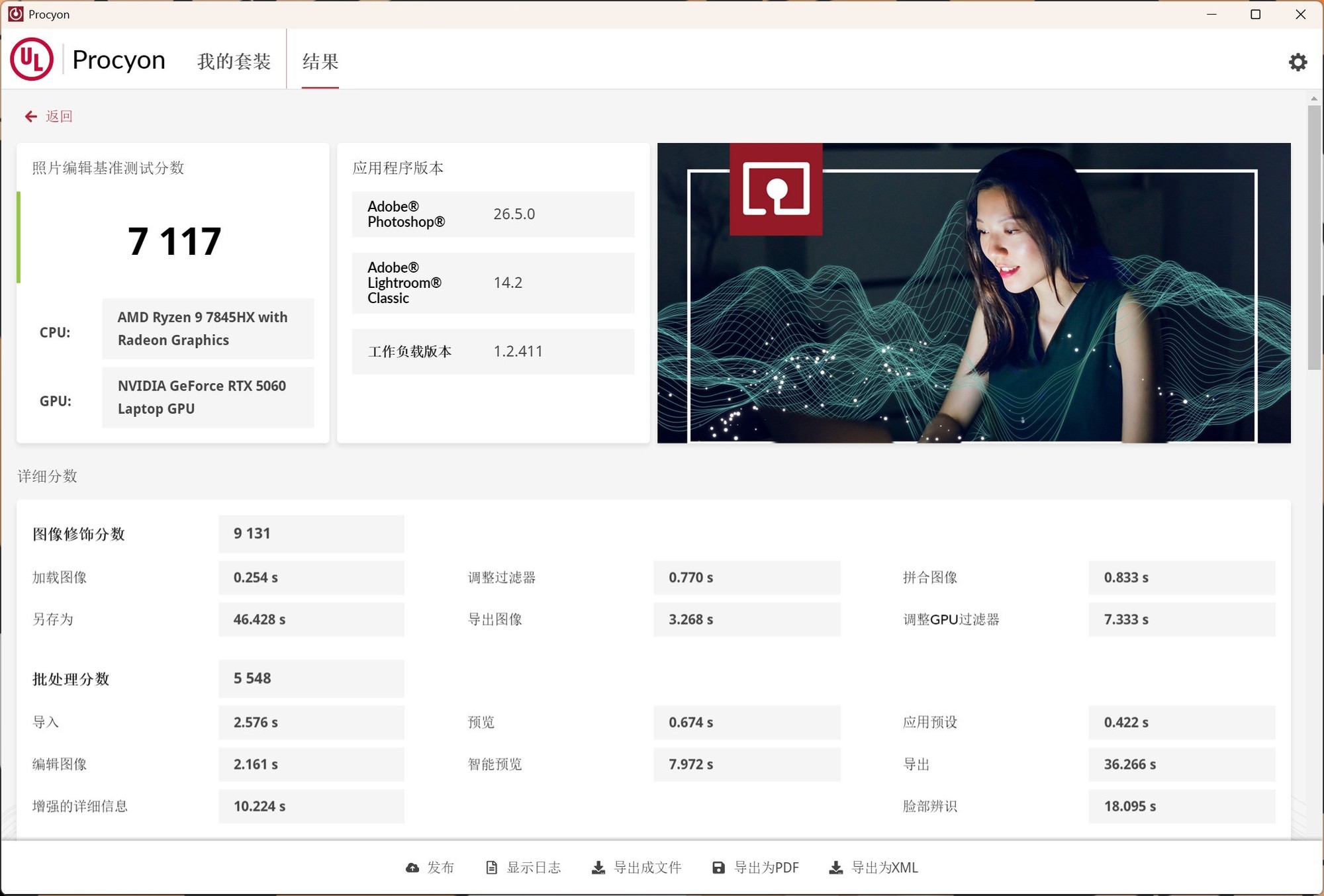This screenshot has width=1324, height=896.
Task: Open the settings gear icon
Action: pyautogui.click(x=1298, y=62)
